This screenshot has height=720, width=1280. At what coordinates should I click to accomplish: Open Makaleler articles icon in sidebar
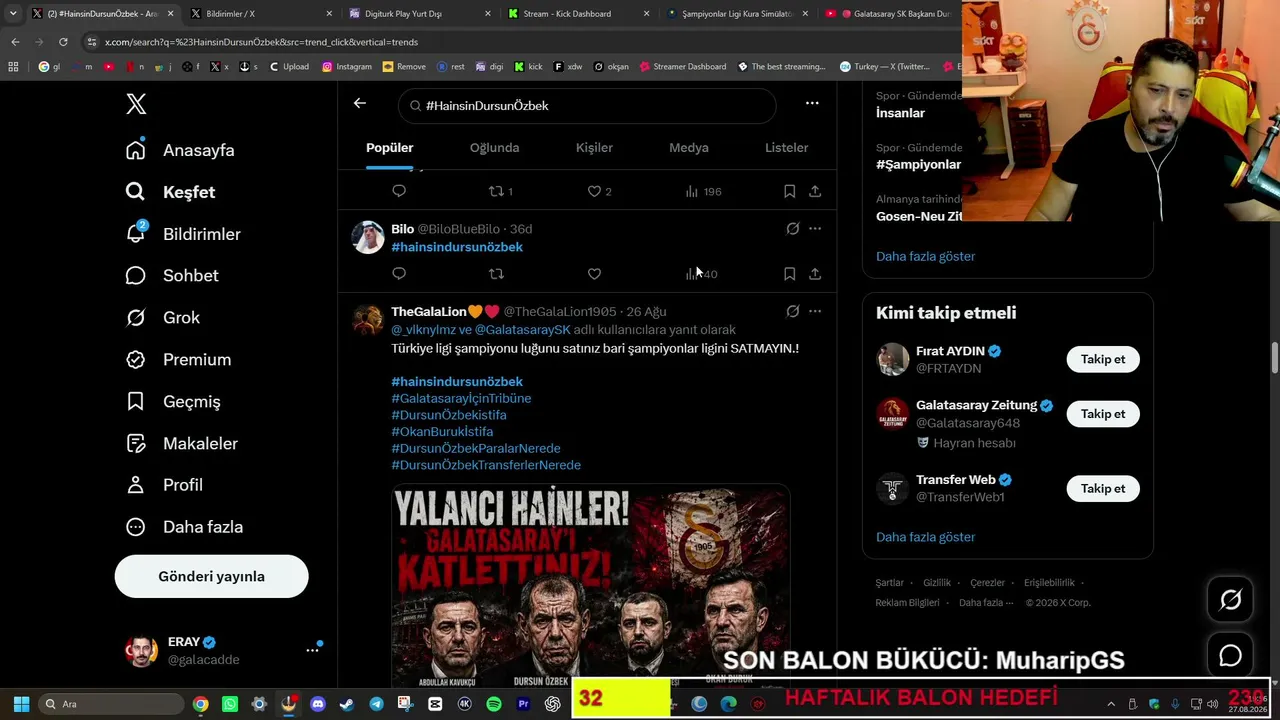tap(136, 443)
